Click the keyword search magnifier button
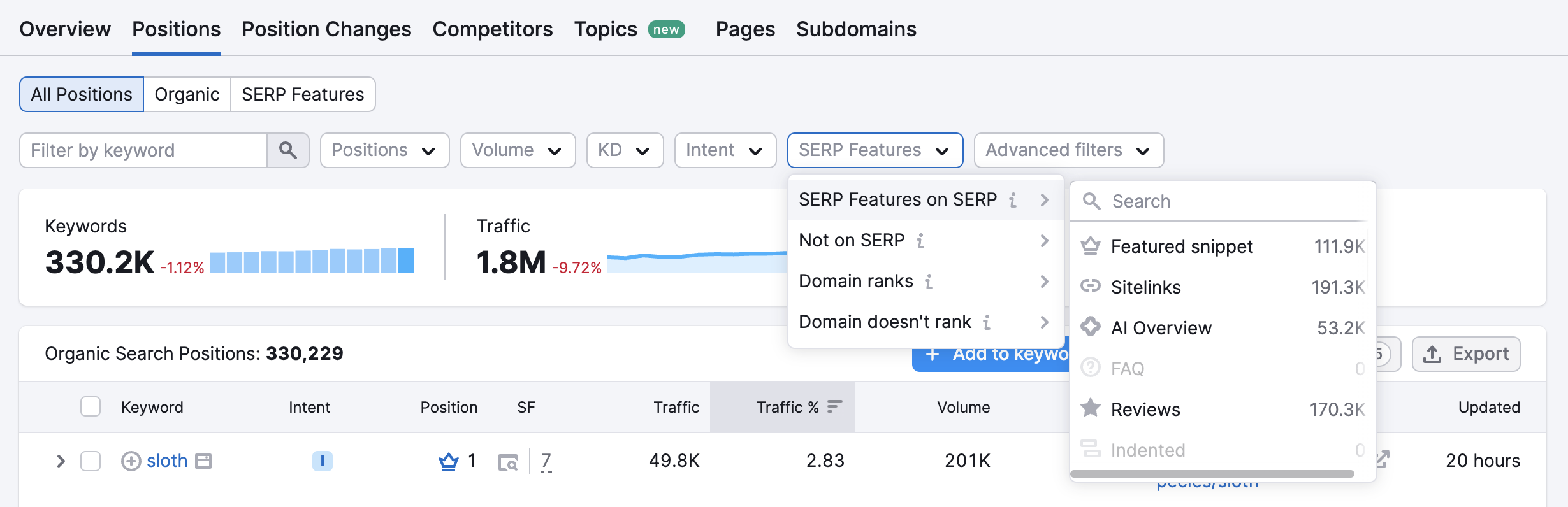This screenshot has height=507, width=1568. click(x=288, y=150)
